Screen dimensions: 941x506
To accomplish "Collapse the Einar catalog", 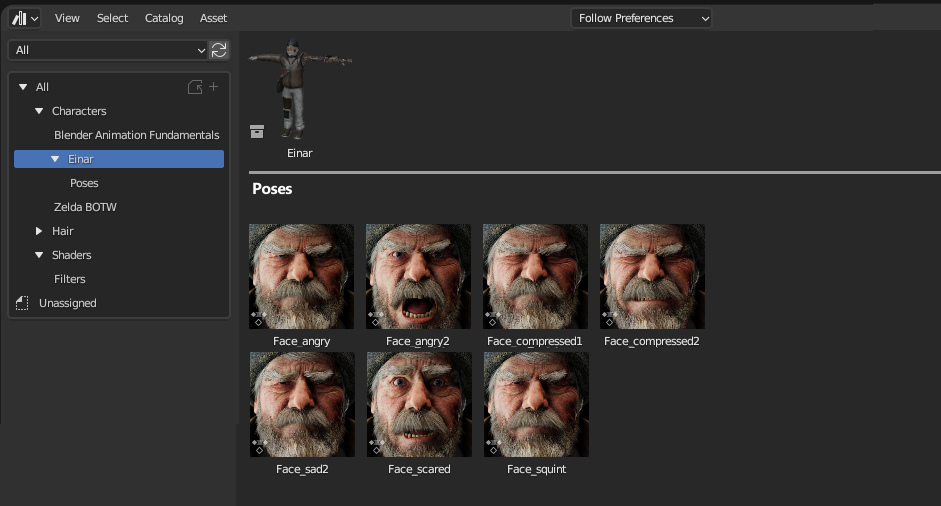I will point(55,159).
